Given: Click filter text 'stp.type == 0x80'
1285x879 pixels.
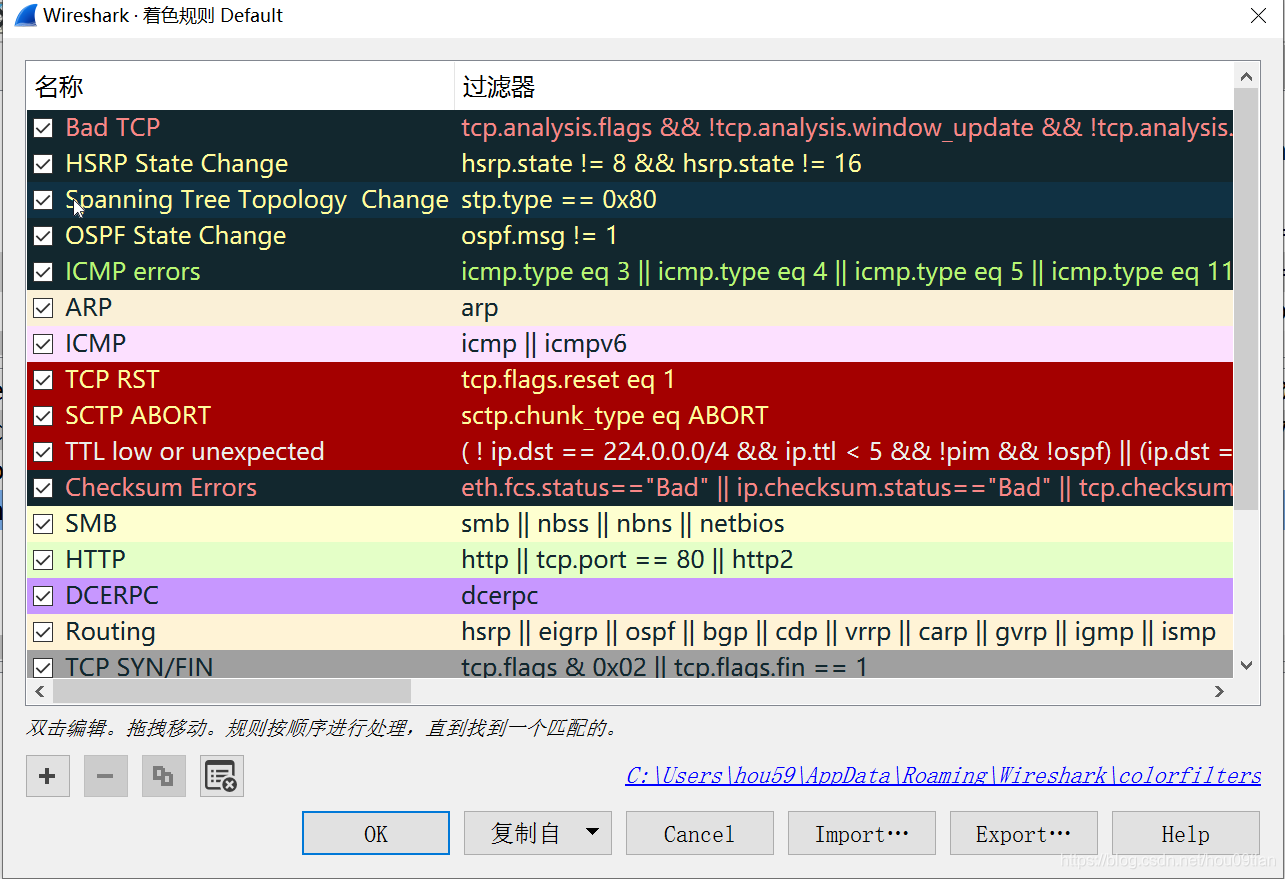Looking at the screenshot, I should [559, 200].
